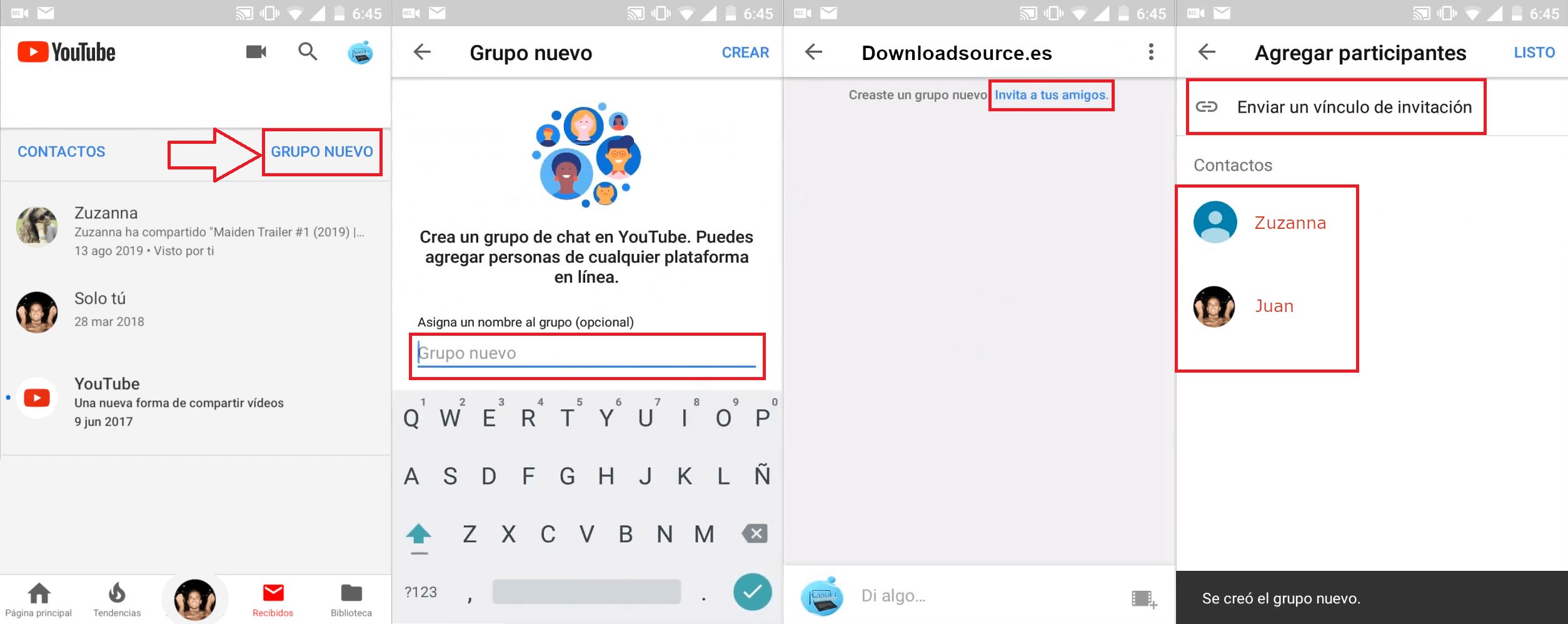The image size is (1568, 624).
Task: Tap the backspace delete key
Action: coord(755,534)
